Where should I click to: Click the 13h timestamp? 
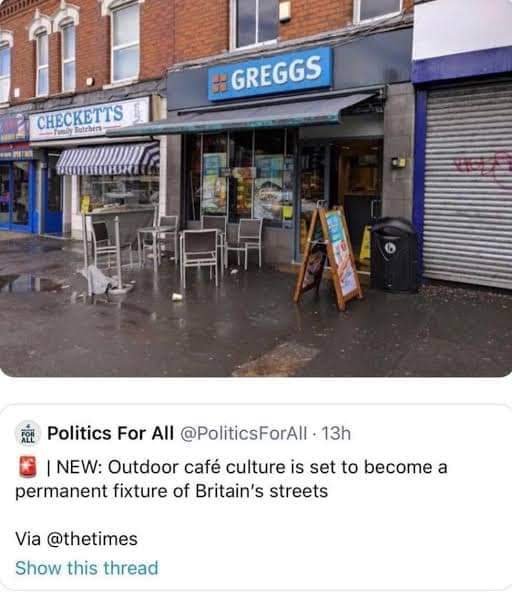336,433
